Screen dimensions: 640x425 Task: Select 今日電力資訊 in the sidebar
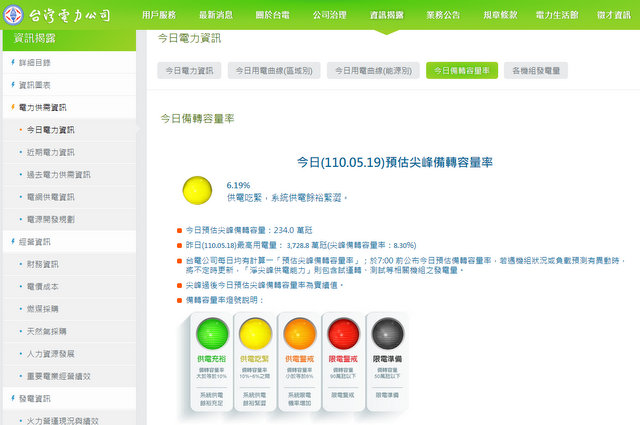tap(69, 130)
